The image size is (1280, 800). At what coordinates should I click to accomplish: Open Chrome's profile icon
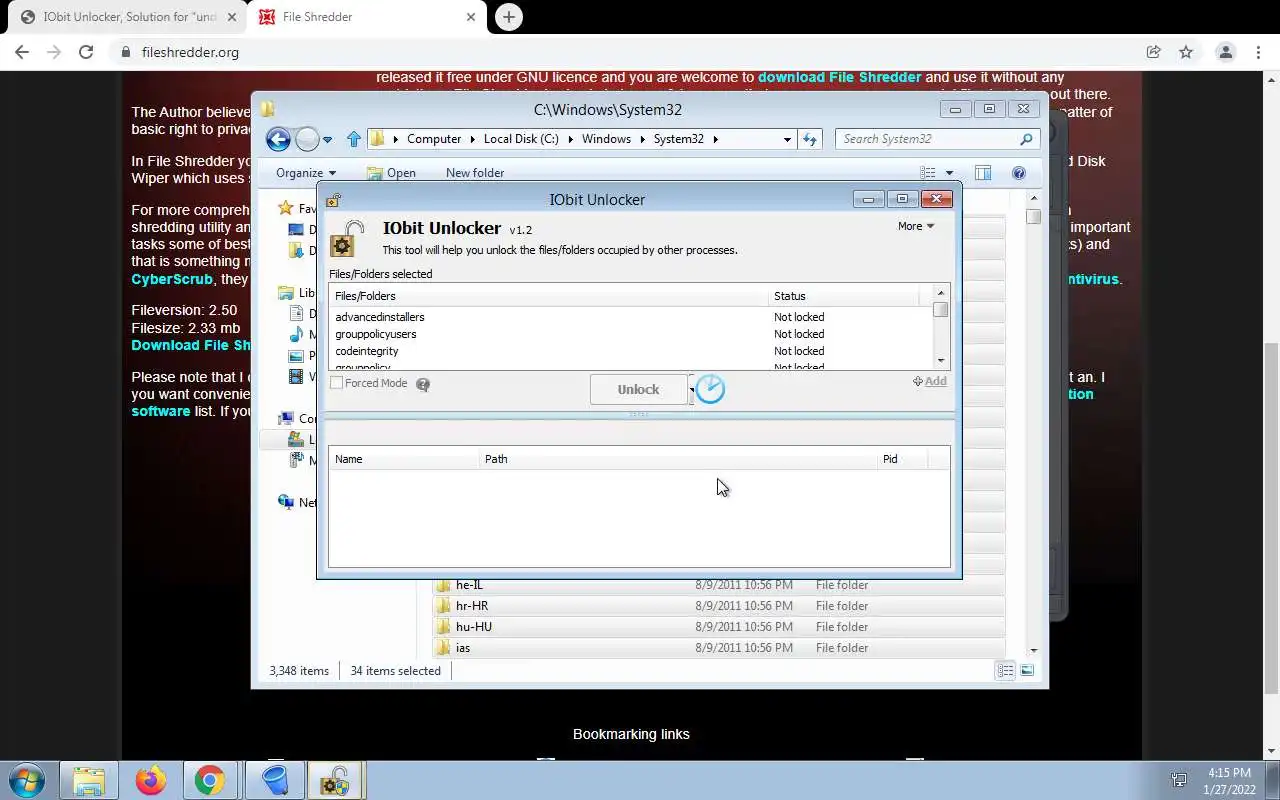[x=1225, y=52]
